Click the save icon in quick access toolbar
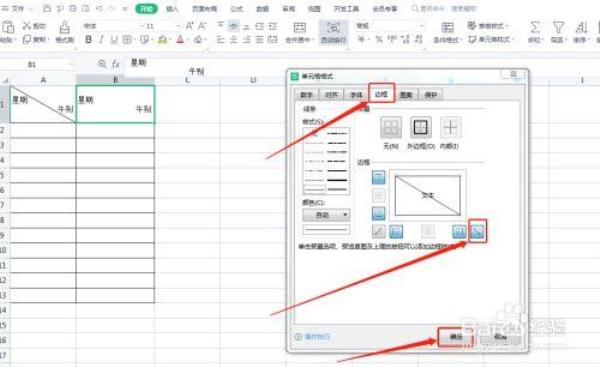This screenshot has height=367, width=600. click(x=47, y=8)
